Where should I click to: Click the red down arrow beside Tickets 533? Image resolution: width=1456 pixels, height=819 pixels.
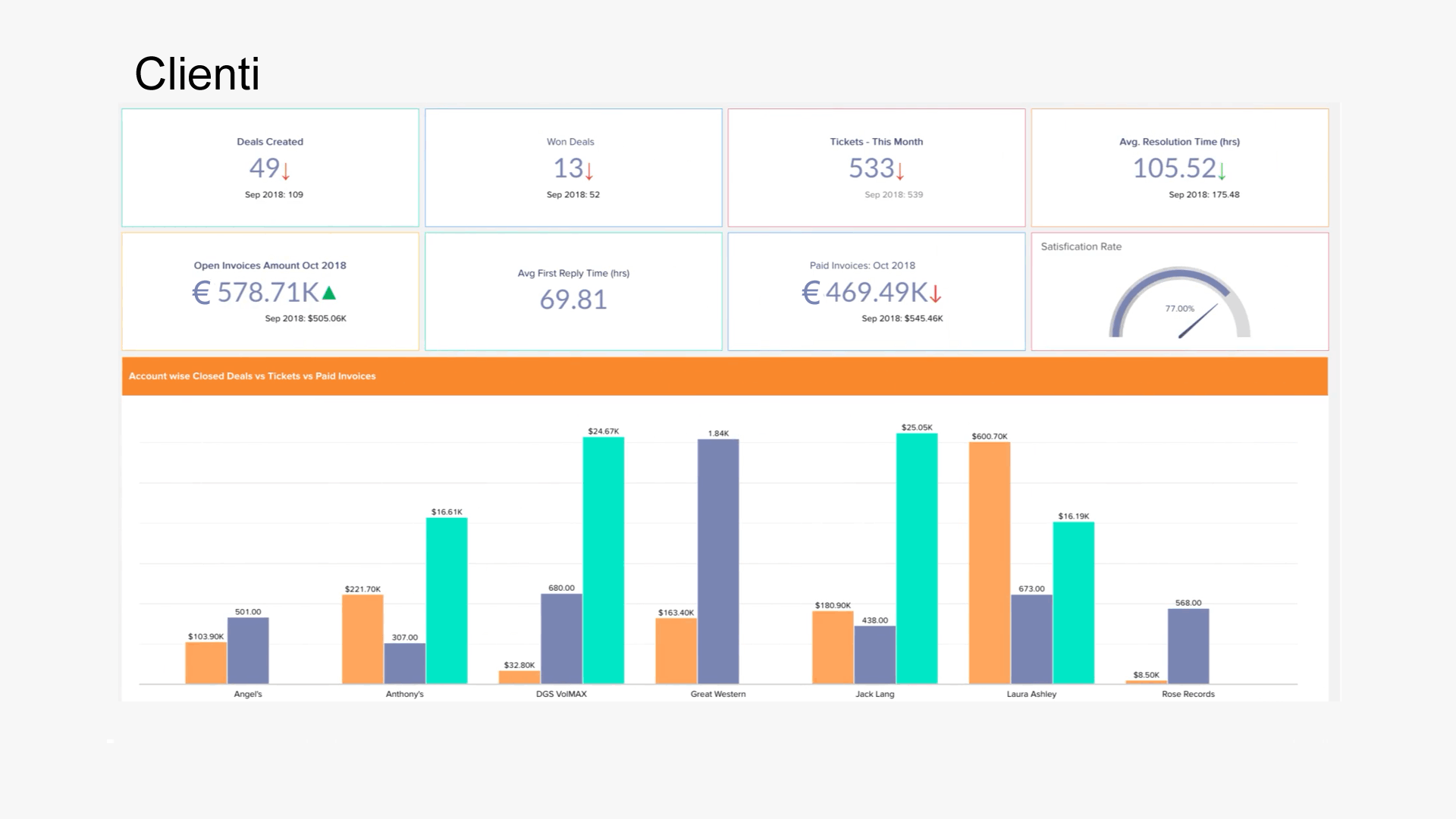900,171
